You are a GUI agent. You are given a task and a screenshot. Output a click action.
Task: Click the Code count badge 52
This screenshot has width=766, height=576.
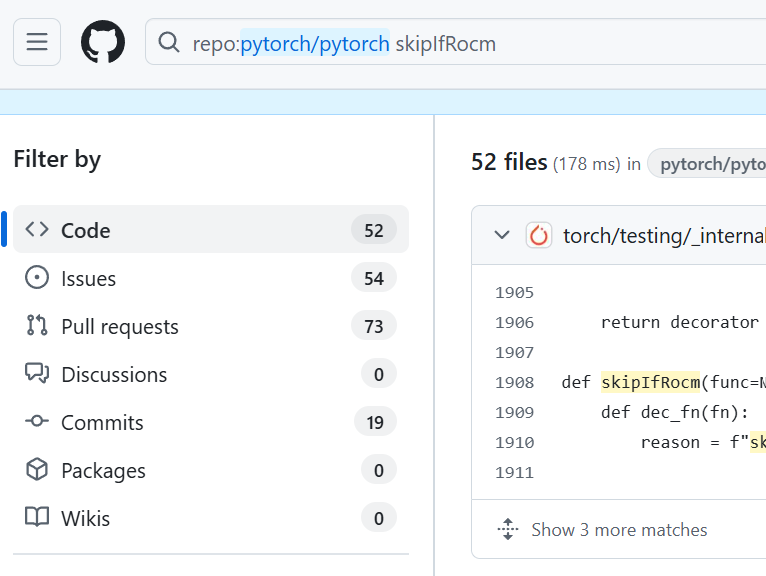374,230
